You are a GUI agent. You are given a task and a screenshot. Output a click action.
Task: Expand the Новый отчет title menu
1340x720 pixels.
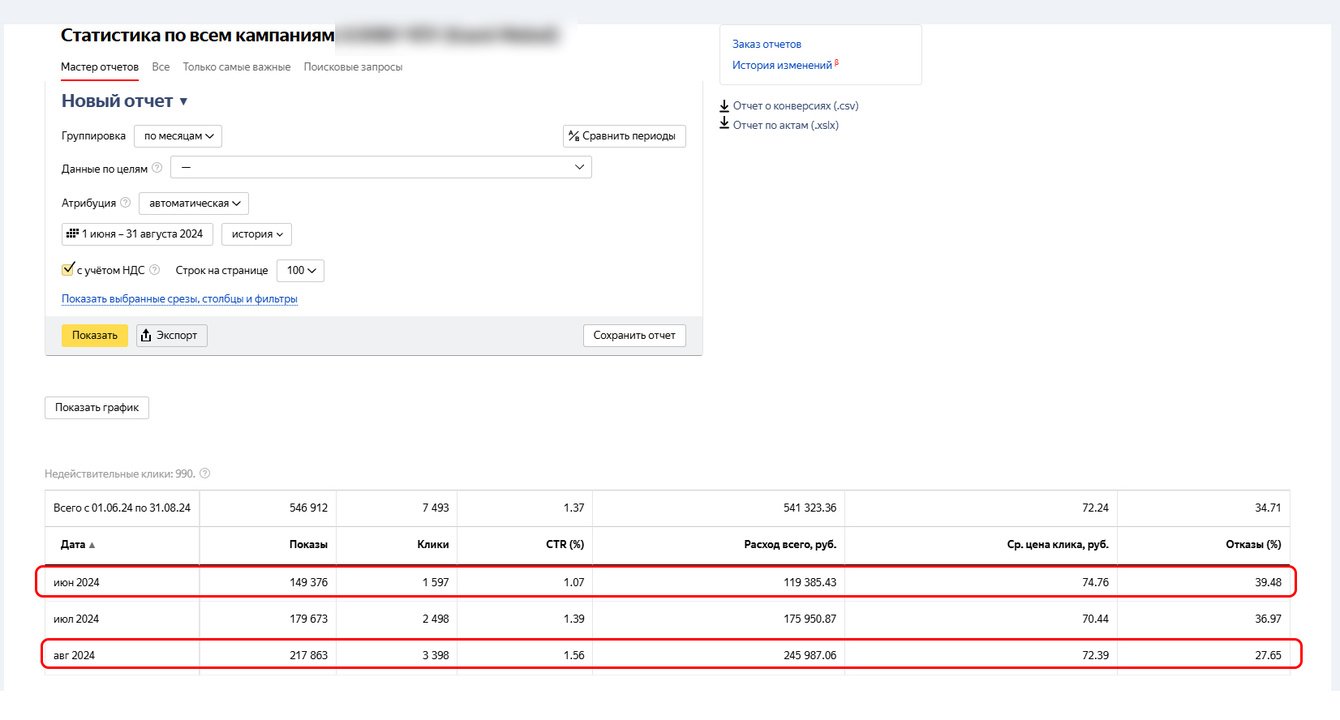[x=183, y=101]
